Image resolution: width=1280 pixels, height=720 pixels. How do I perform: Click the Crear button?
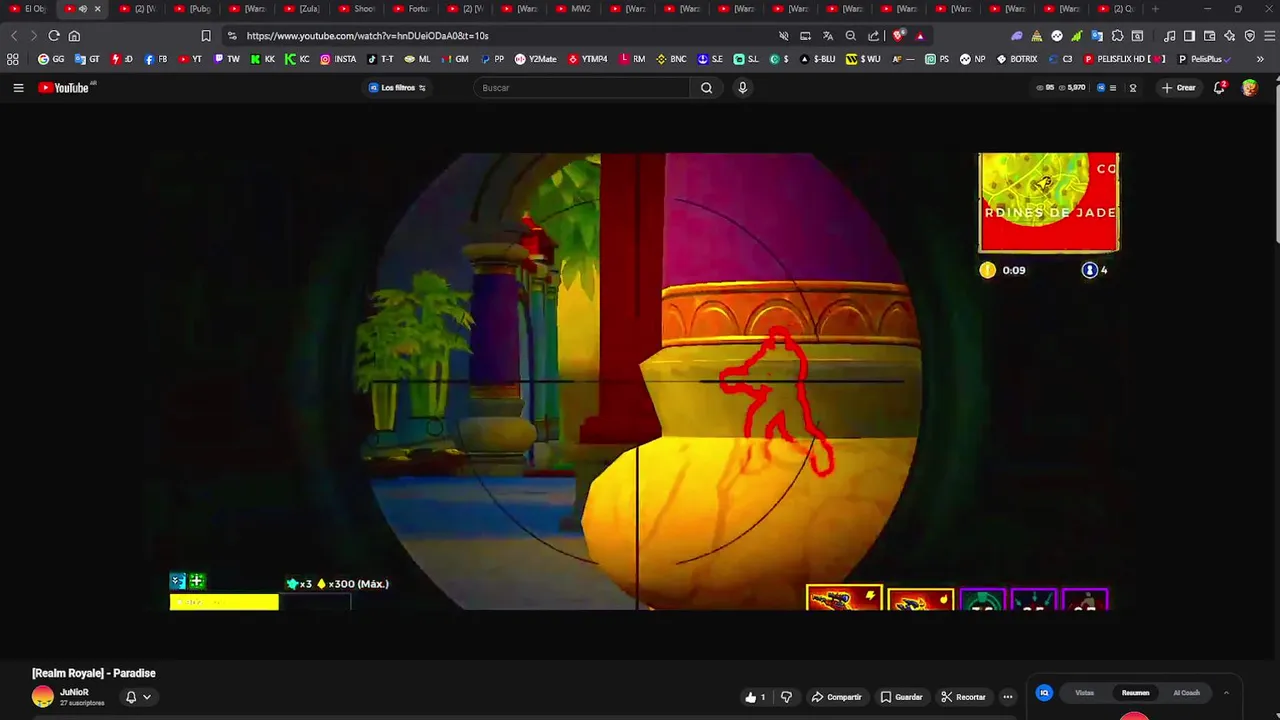[x=1178, y=88]
